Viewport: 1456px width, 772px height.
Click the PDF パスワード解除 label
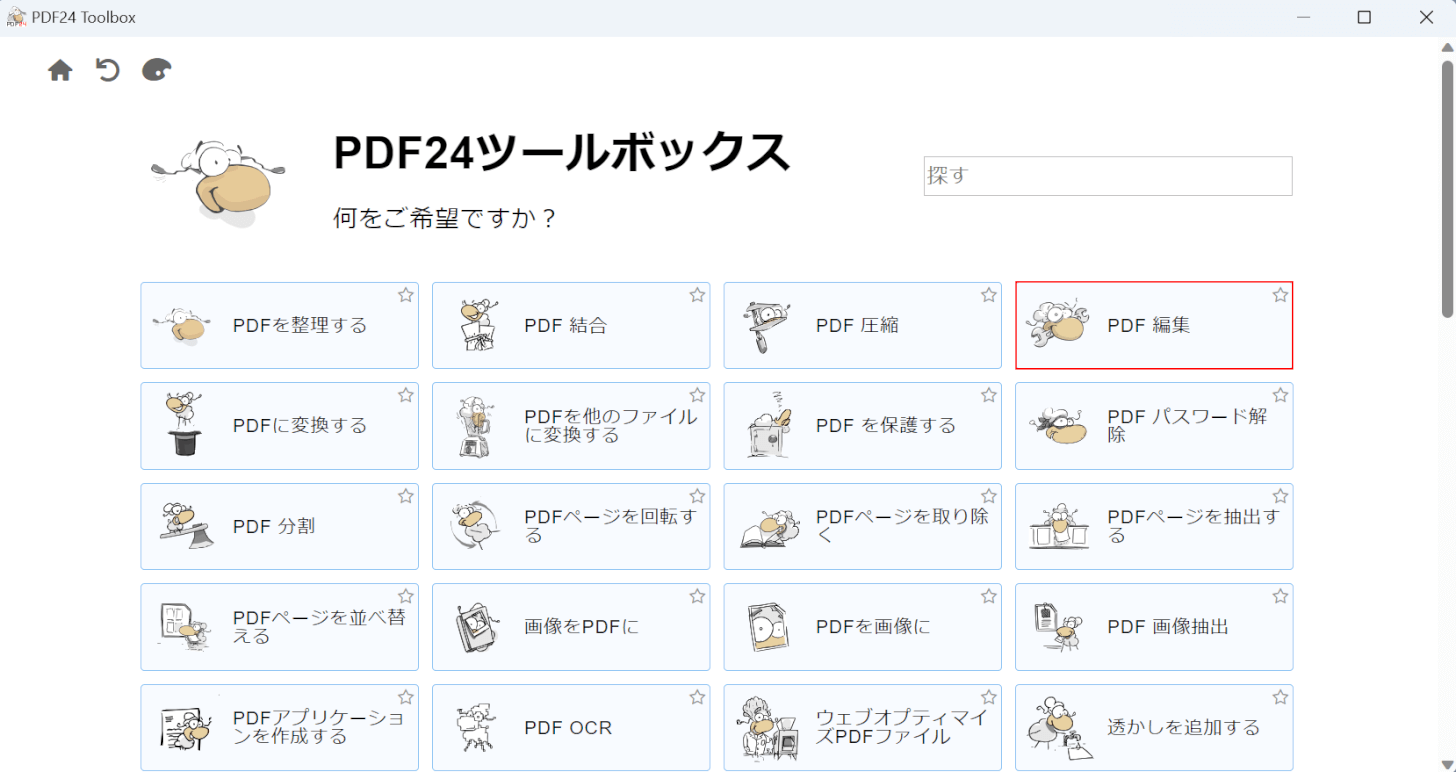pos(1187,426)
